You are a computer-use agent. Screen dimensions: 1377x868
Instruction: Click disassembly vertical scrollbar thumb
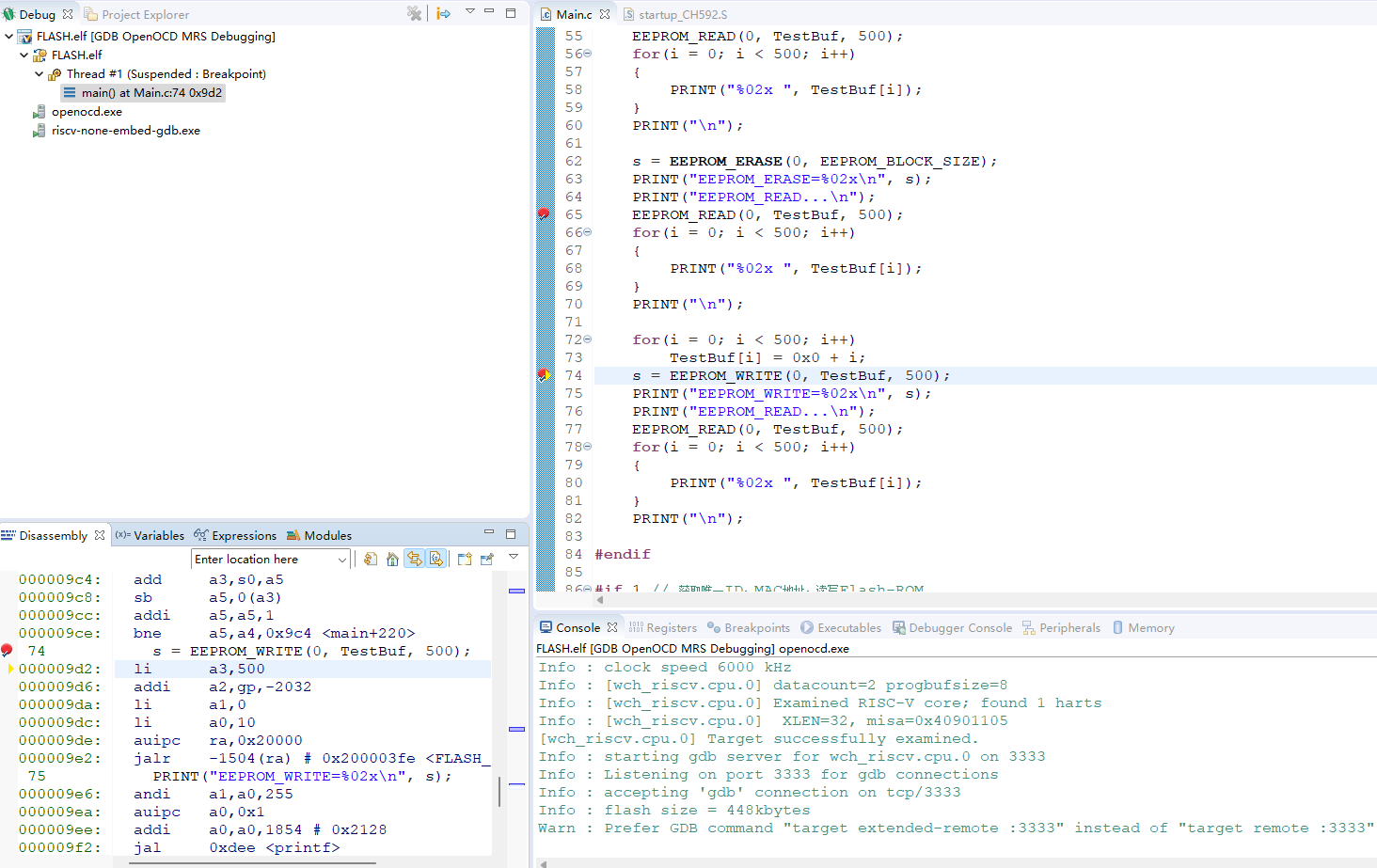(499, 792)
